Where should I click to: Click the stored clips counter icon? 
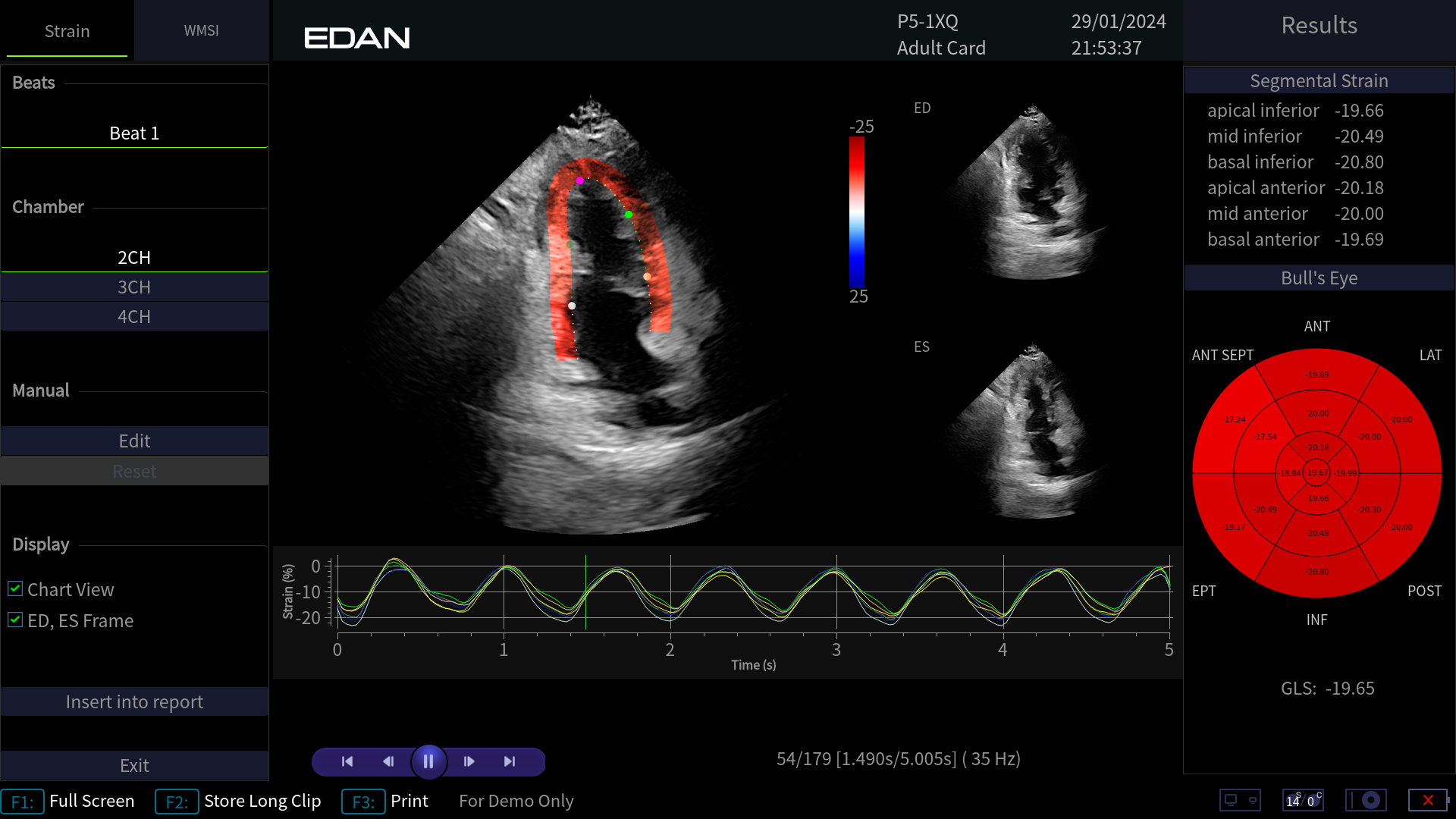[1303, 800]
